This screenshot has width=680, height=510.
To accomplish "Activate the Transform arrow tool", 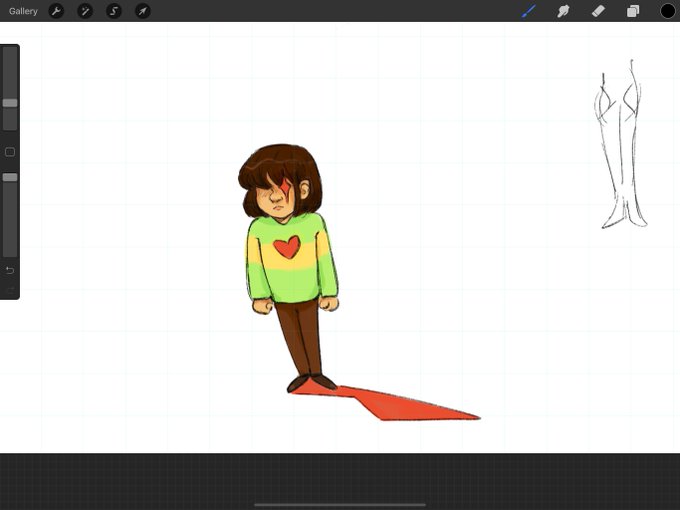I will pos(143,11).
